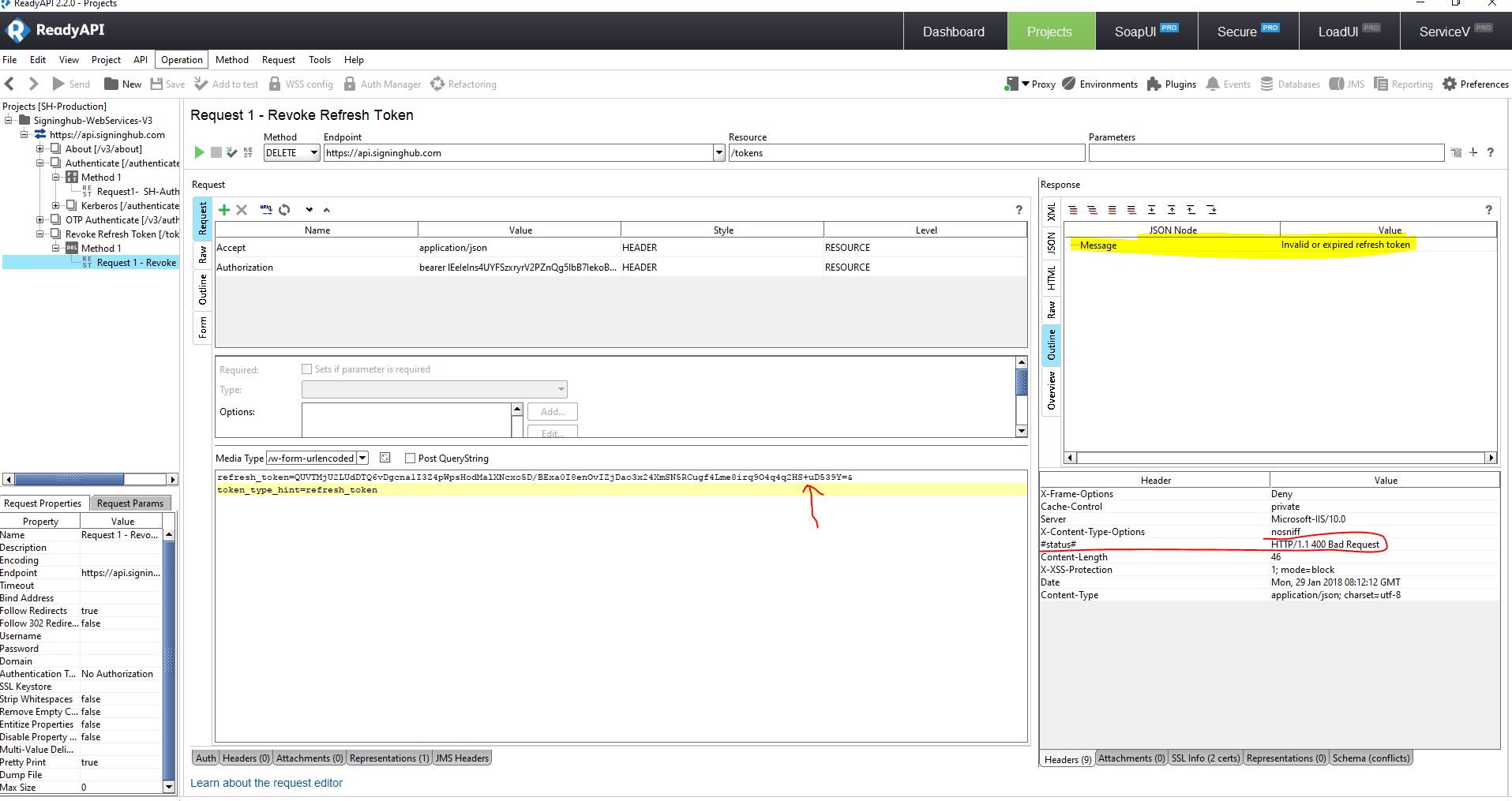Click the Learn about the request editor link

(x=266, y=783)
